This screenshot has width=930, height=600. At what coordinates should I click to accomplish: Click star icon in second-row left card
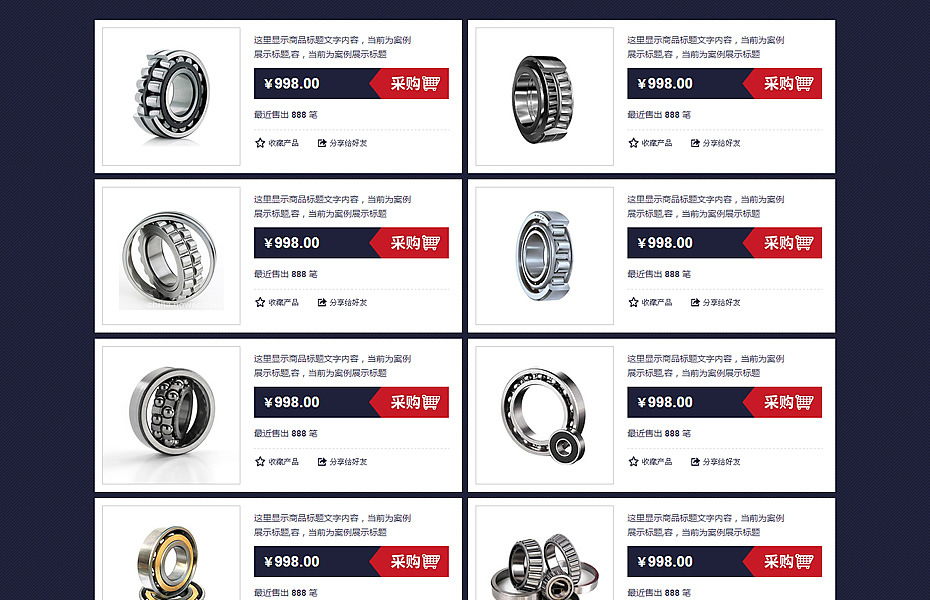point(260,302)
